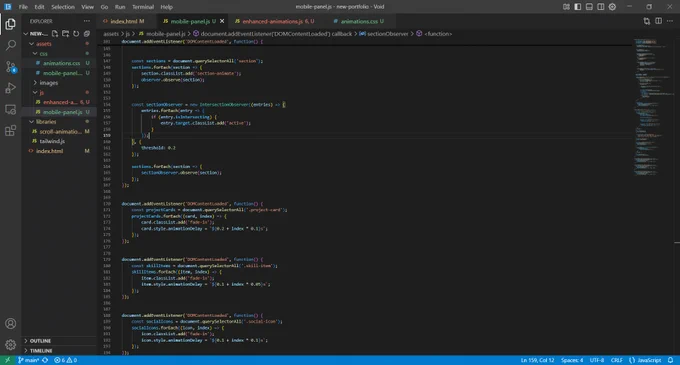Click the main branch status bar item

pos(29,360)
